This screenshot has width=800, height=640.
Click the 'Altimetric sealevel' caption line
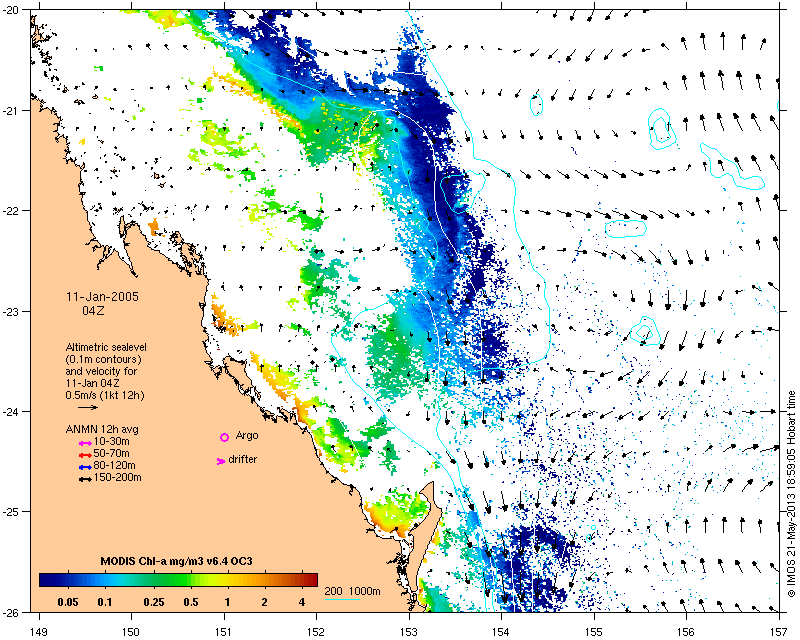pos(106,347)
